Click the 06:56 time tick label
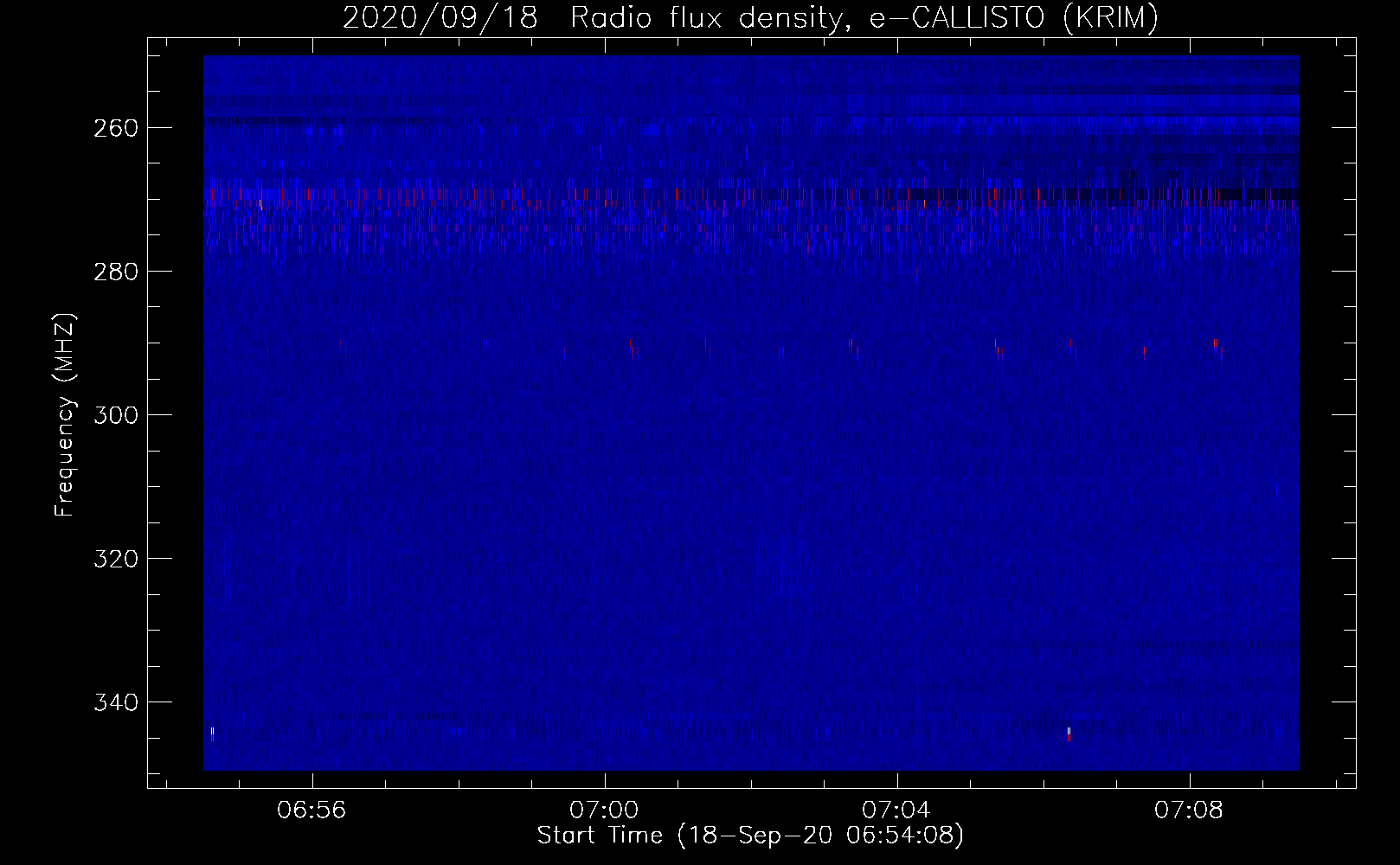The image size is (1400, 865). [x=311, y=811]
